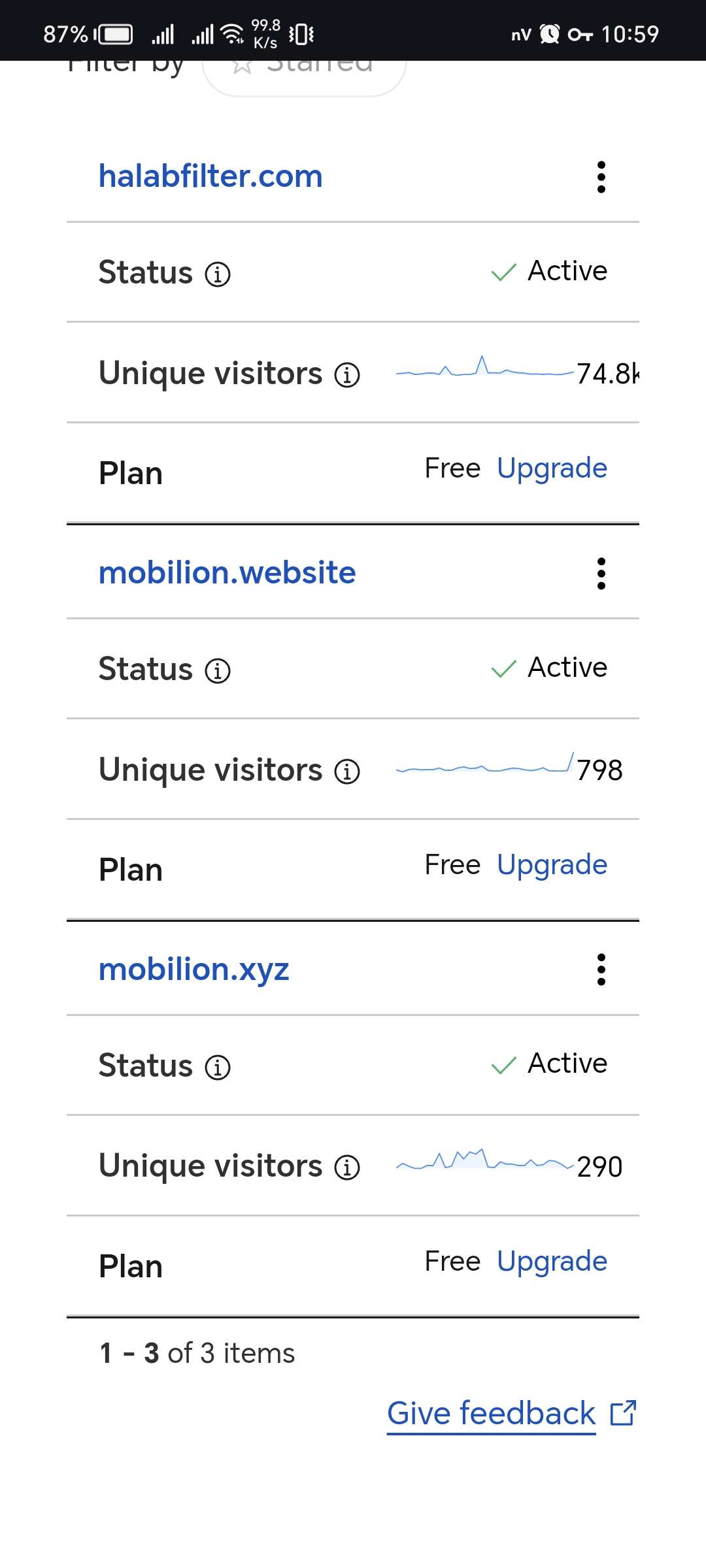
Task: Click the Status info icon for mobilion.xyz
Action: pos(217,1066)
